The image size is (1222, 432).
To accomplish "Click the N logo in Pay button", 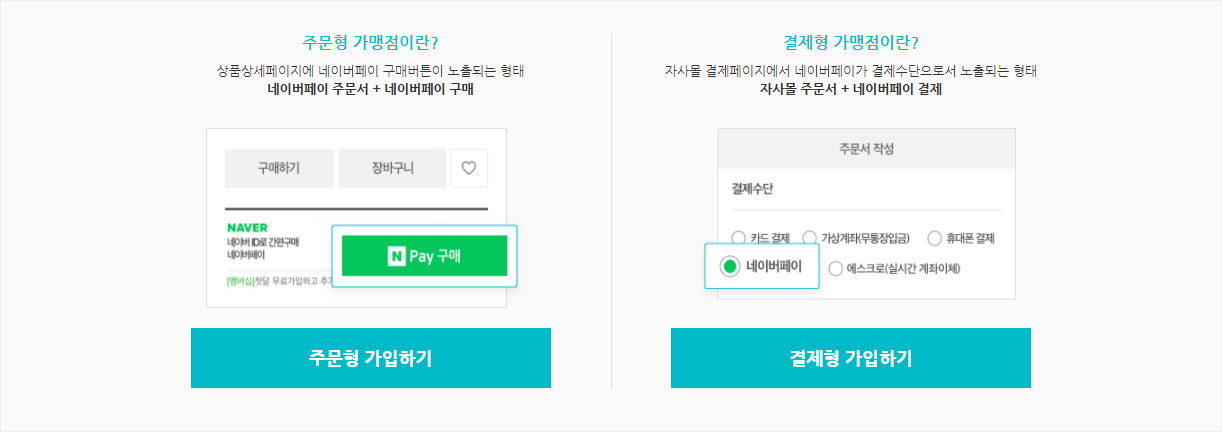I will [396, 256].
